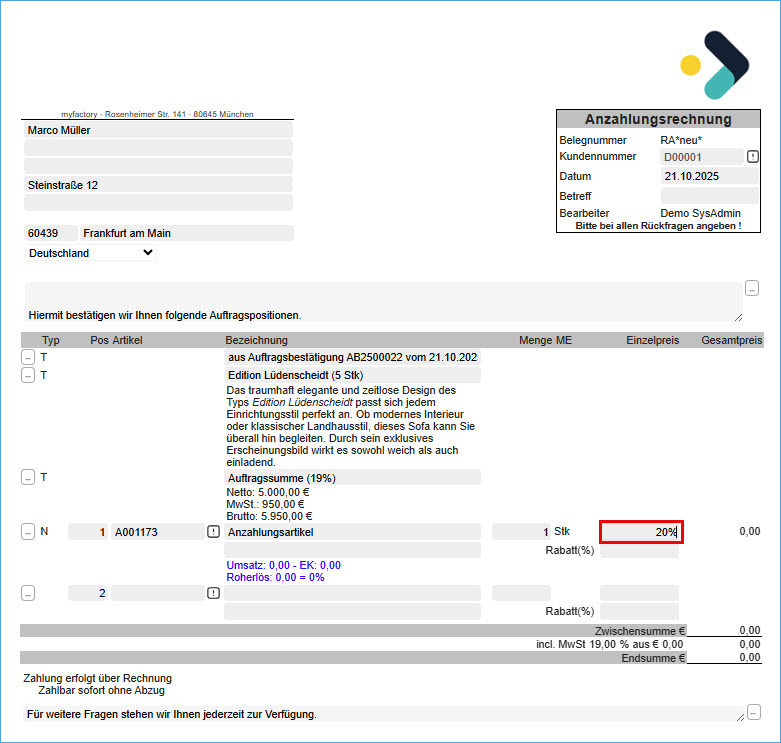Click the empty article field in position 2
The image size is (781, 743).
click(157, 593)
